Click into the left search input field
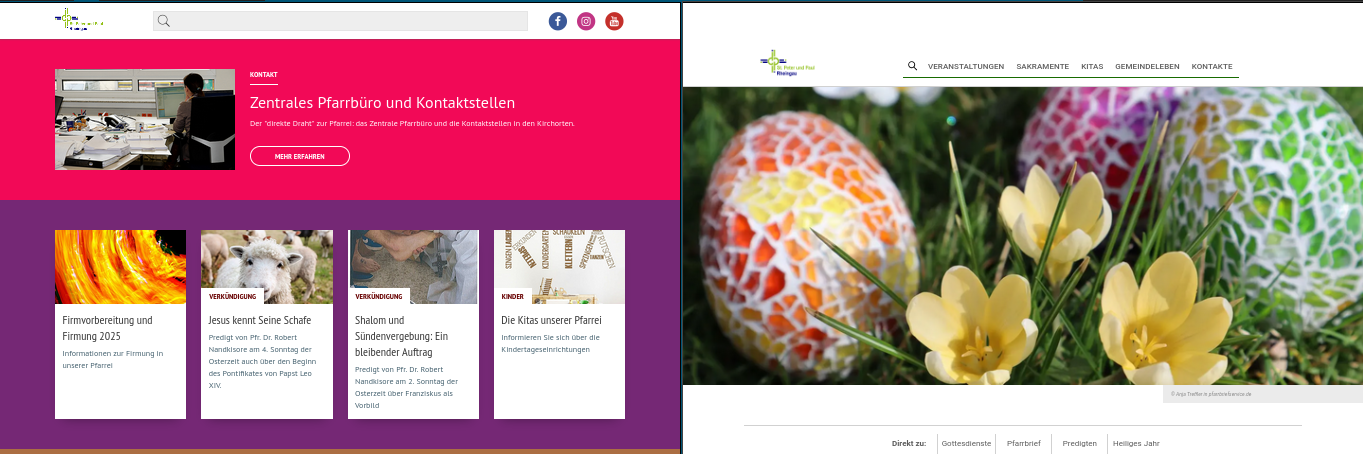This screenshot has width=1363, height=454. click(340, 21)
